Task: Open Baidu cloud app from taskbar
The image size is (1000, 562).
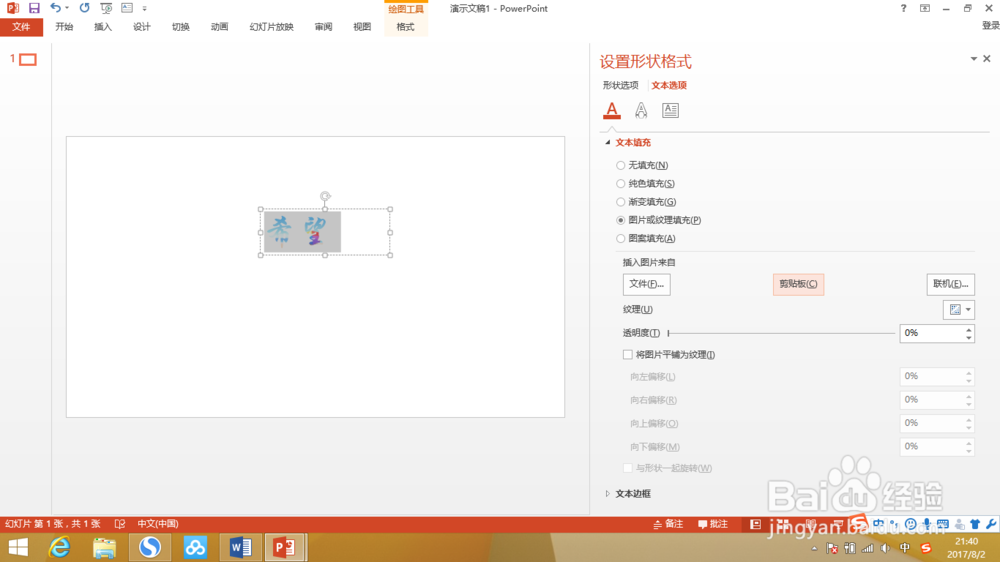Action: pos(195,547)
